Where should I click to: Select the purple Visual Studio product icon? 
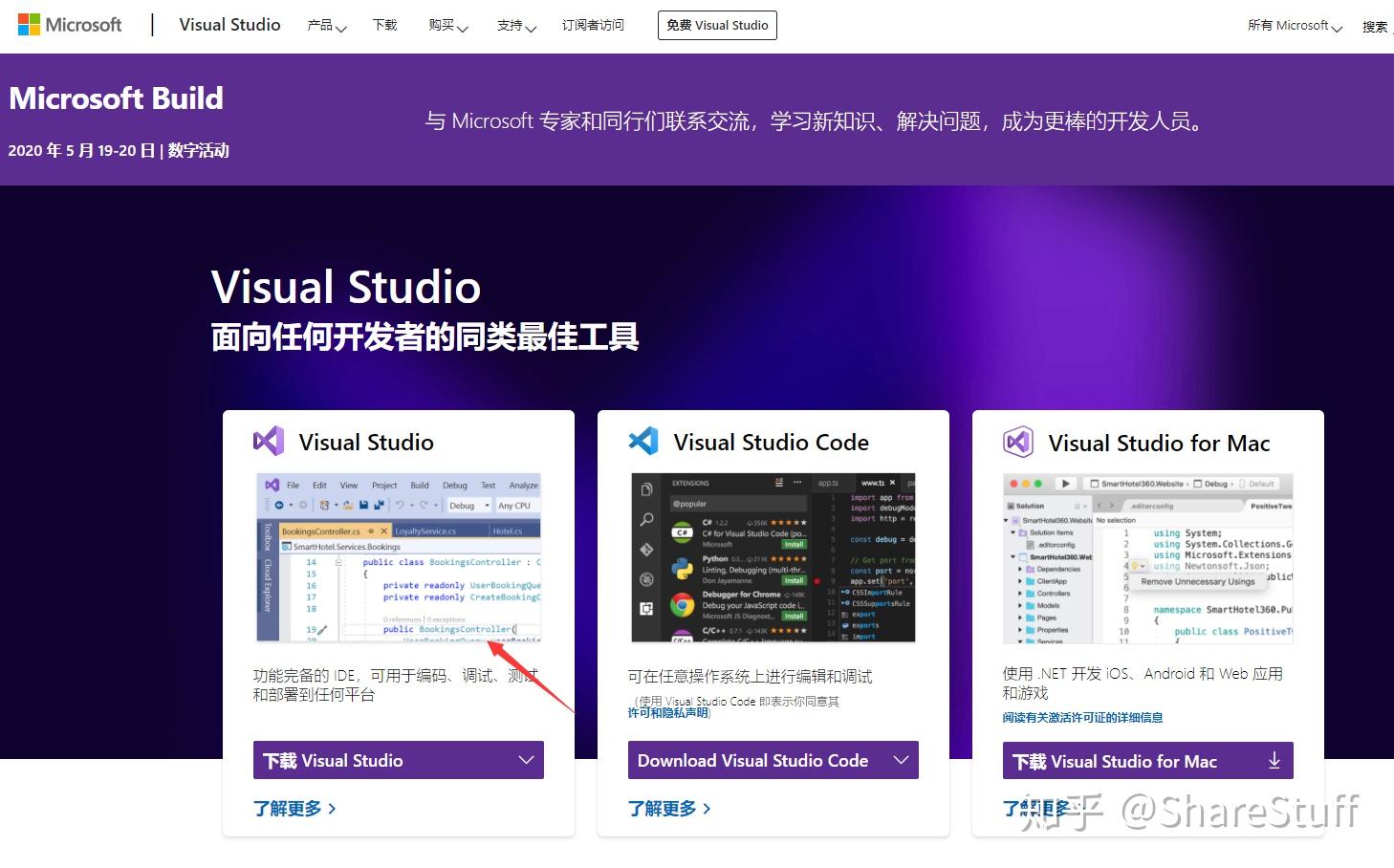[x=268, y=441]
